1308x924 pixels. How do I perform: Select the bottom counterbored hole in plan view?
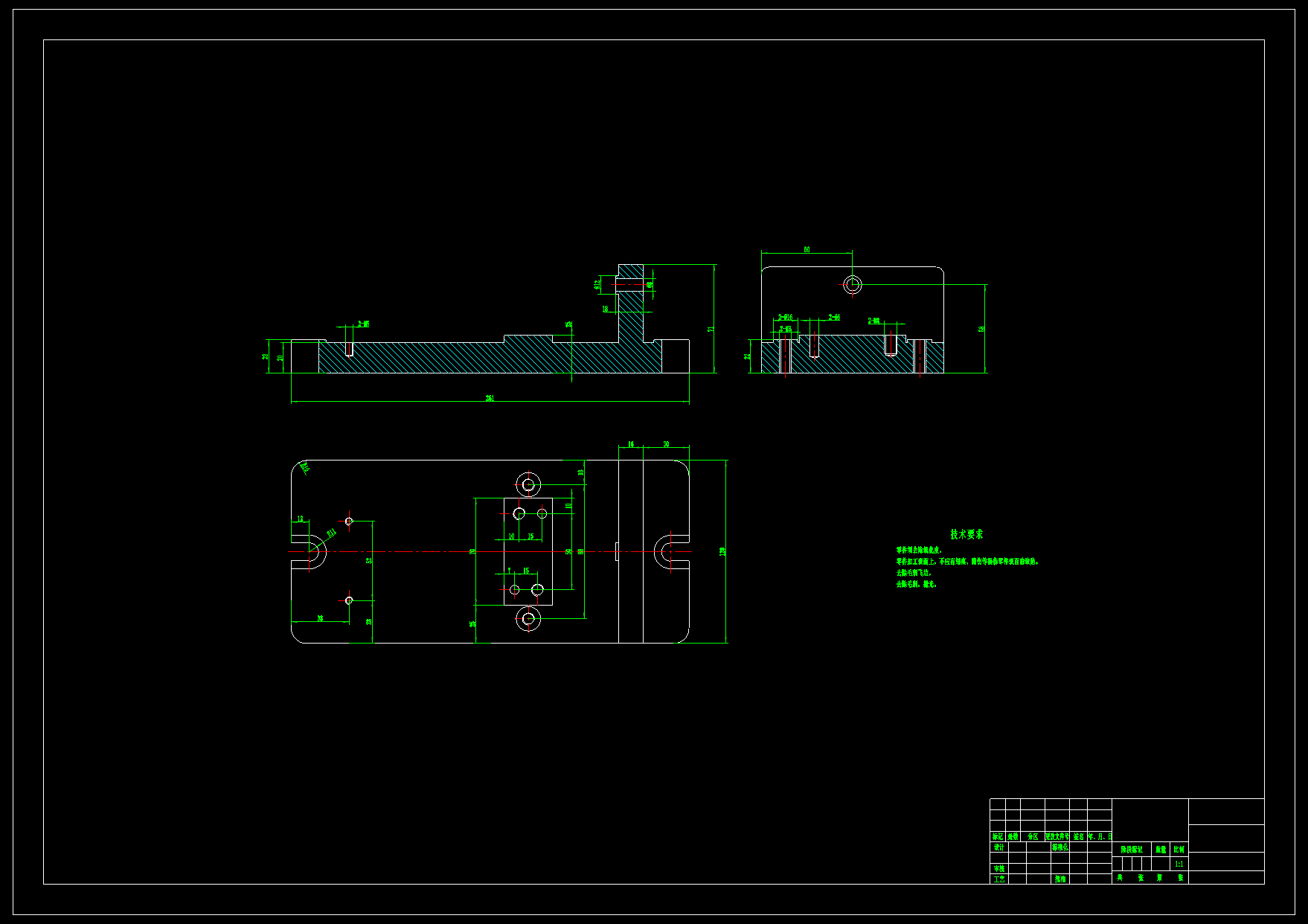click(528, 618)
